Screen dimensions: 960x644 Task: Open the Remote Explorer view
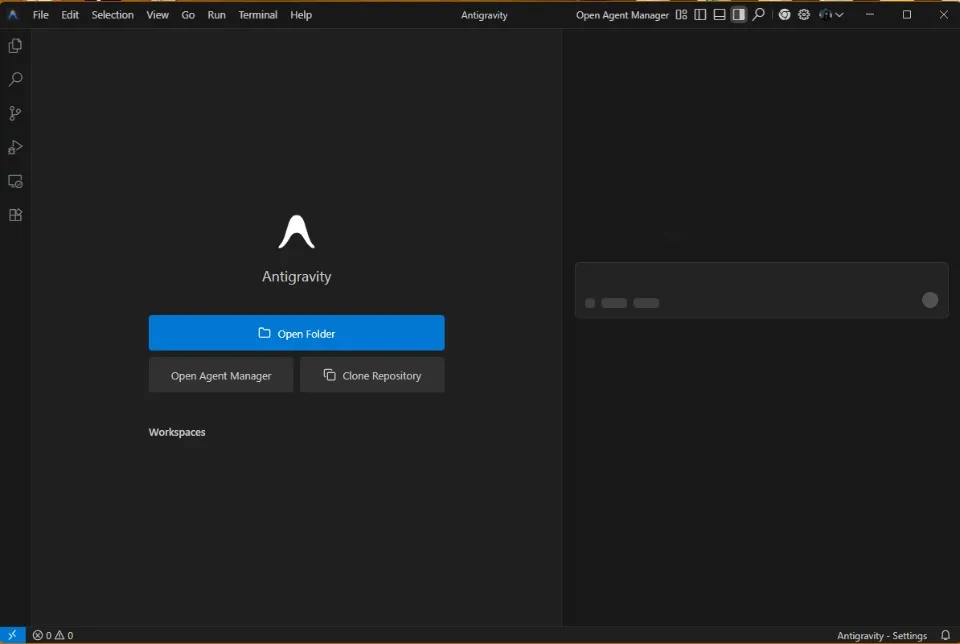point(15,182)
